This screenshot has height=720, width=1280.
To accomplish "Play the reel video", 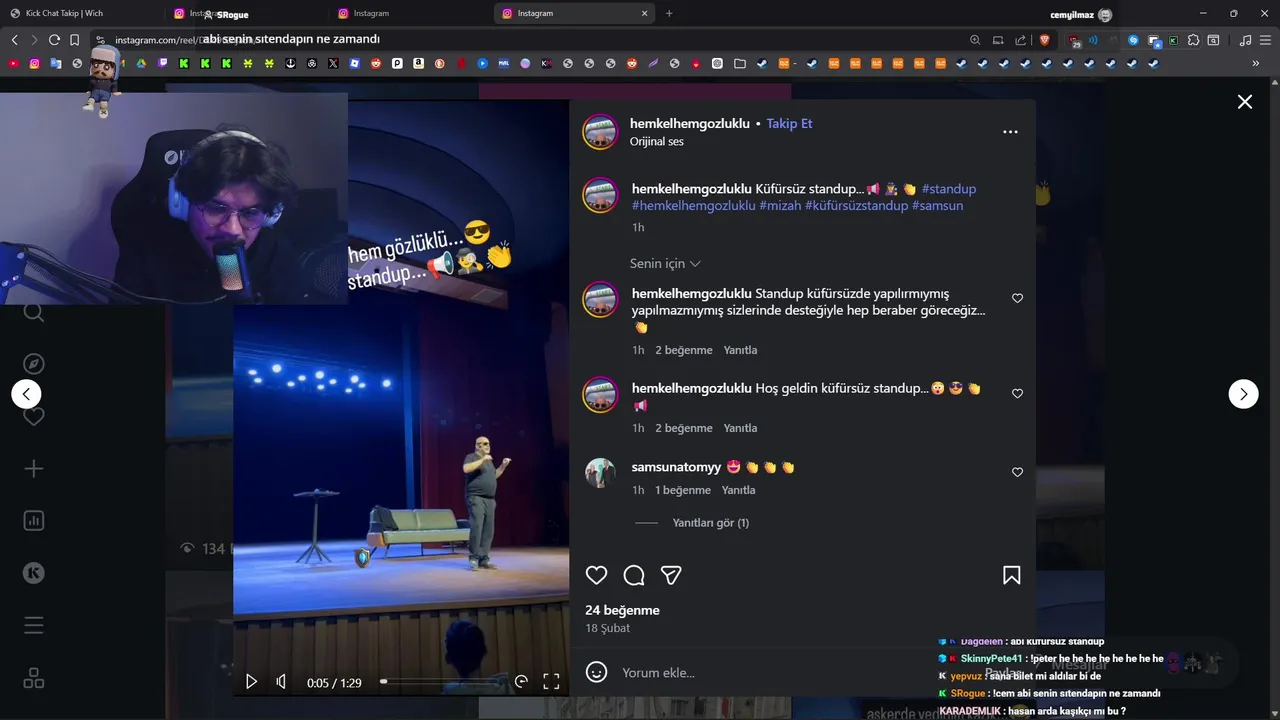I will tap(251, 682).
